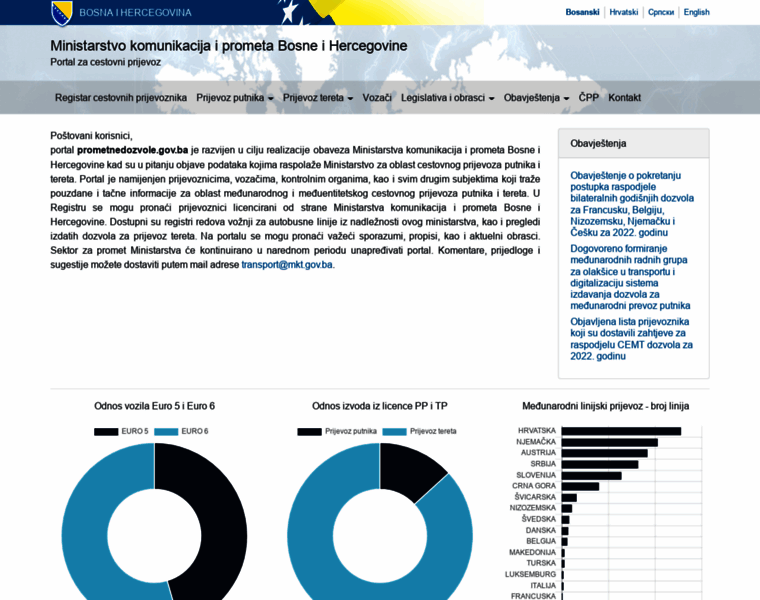760x600 pixels.
Task: Open the BOSNA I HERCEGOVINA header link
Action: (135, 13)
